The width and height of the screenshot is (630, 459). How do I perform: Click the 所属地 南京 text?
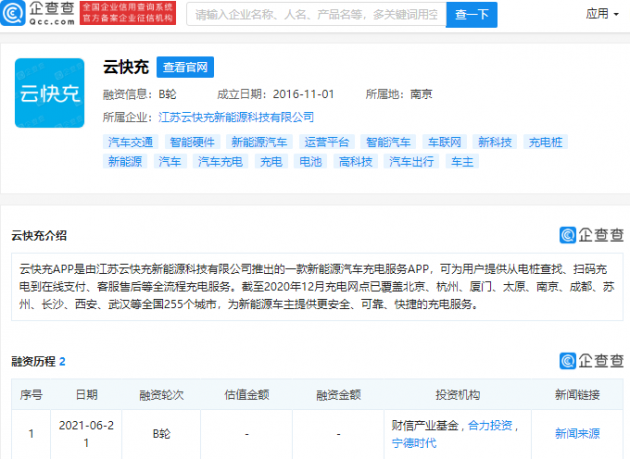click(x=399, y=94)
